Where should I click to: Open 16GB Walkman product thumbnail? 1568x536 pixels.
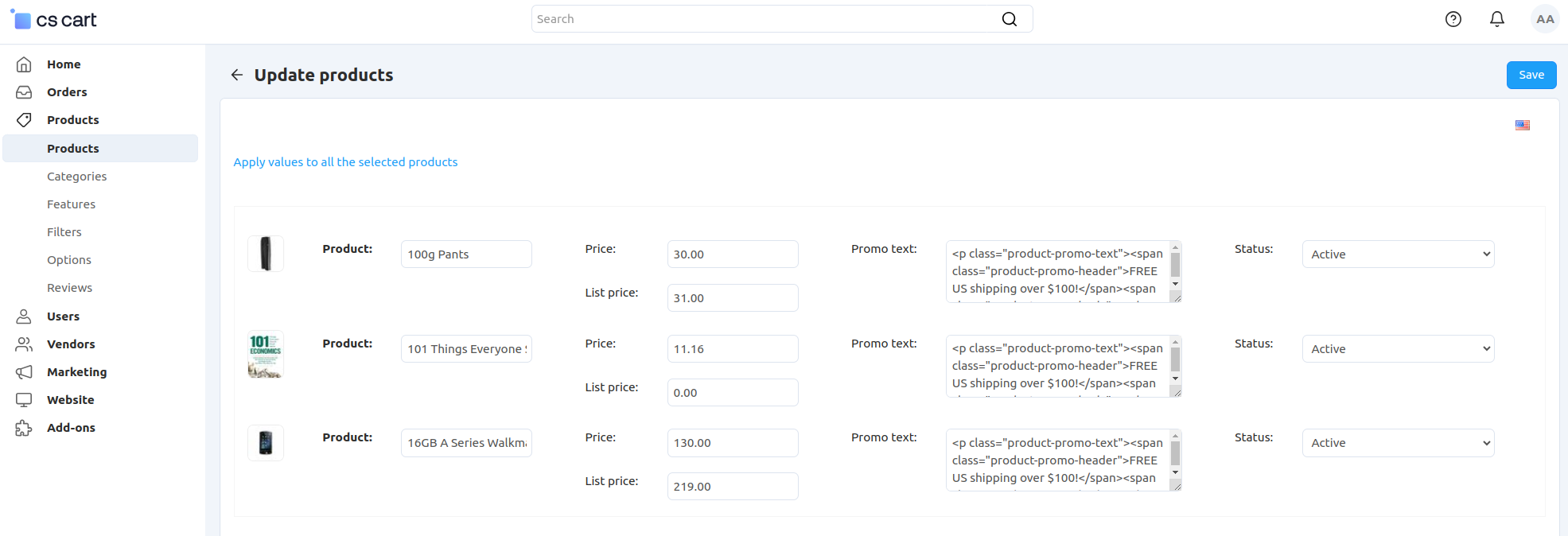266,443
